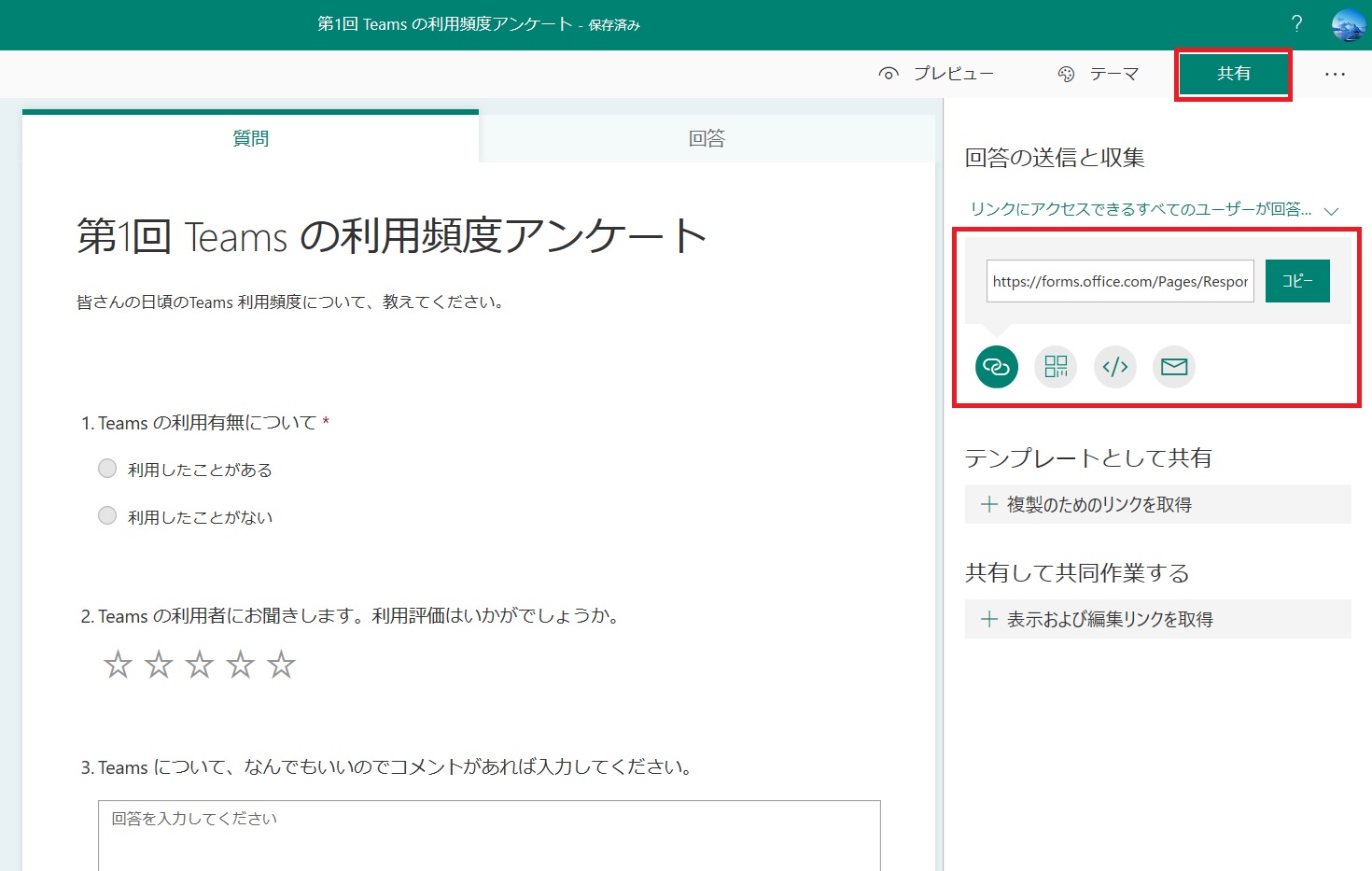Click the 回答を入力してください text box

[x=489, y=836]
